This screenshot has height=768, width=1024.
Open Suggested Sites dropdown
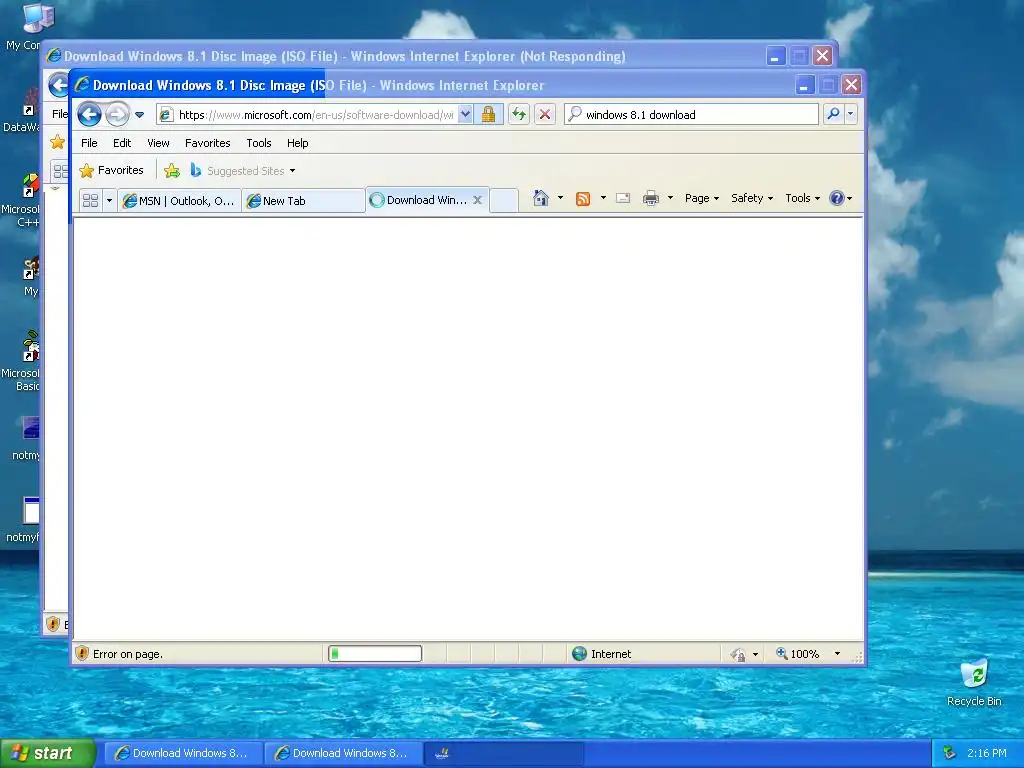243,170
